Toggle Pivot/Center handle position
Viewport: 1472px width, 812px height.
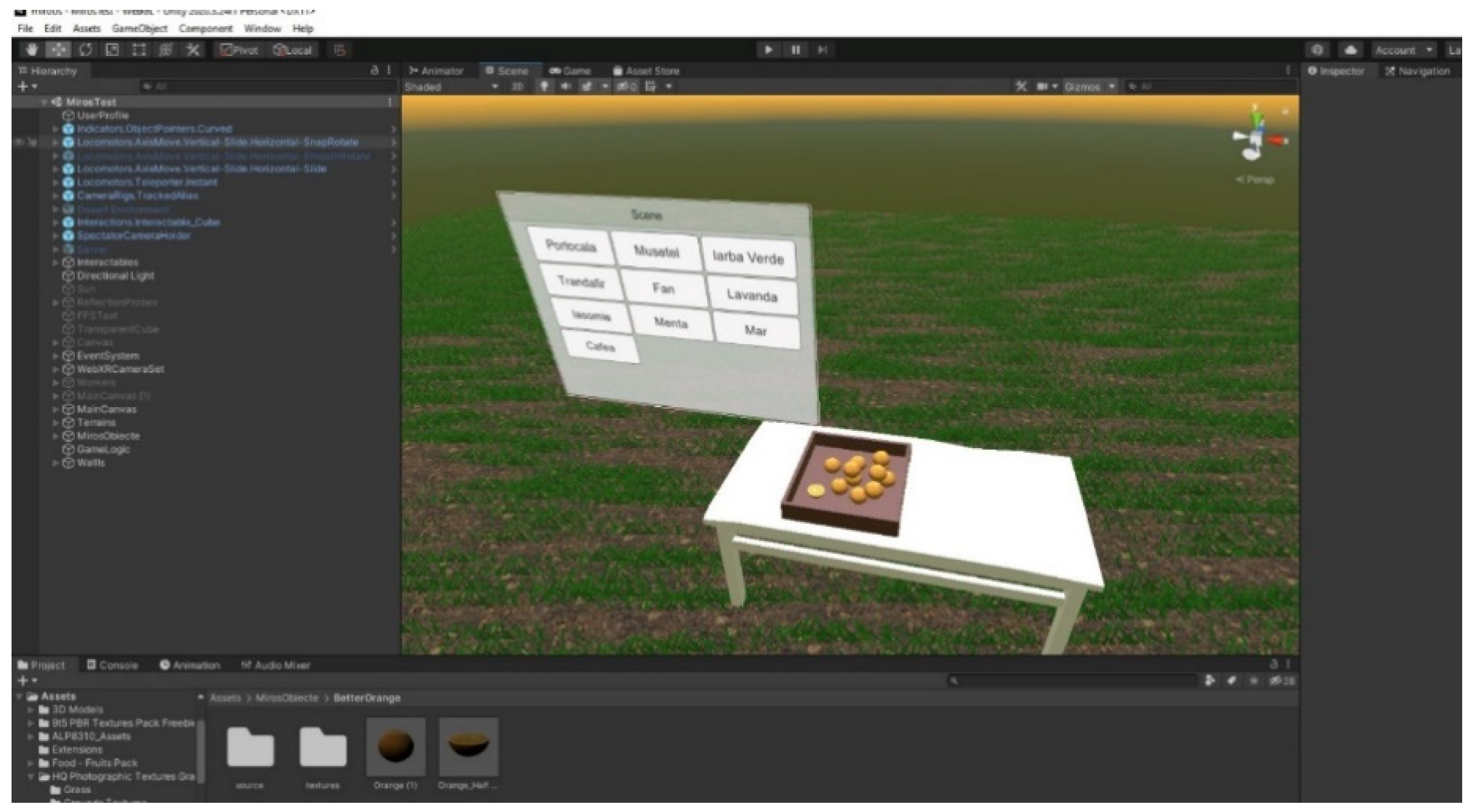(239, 50)
